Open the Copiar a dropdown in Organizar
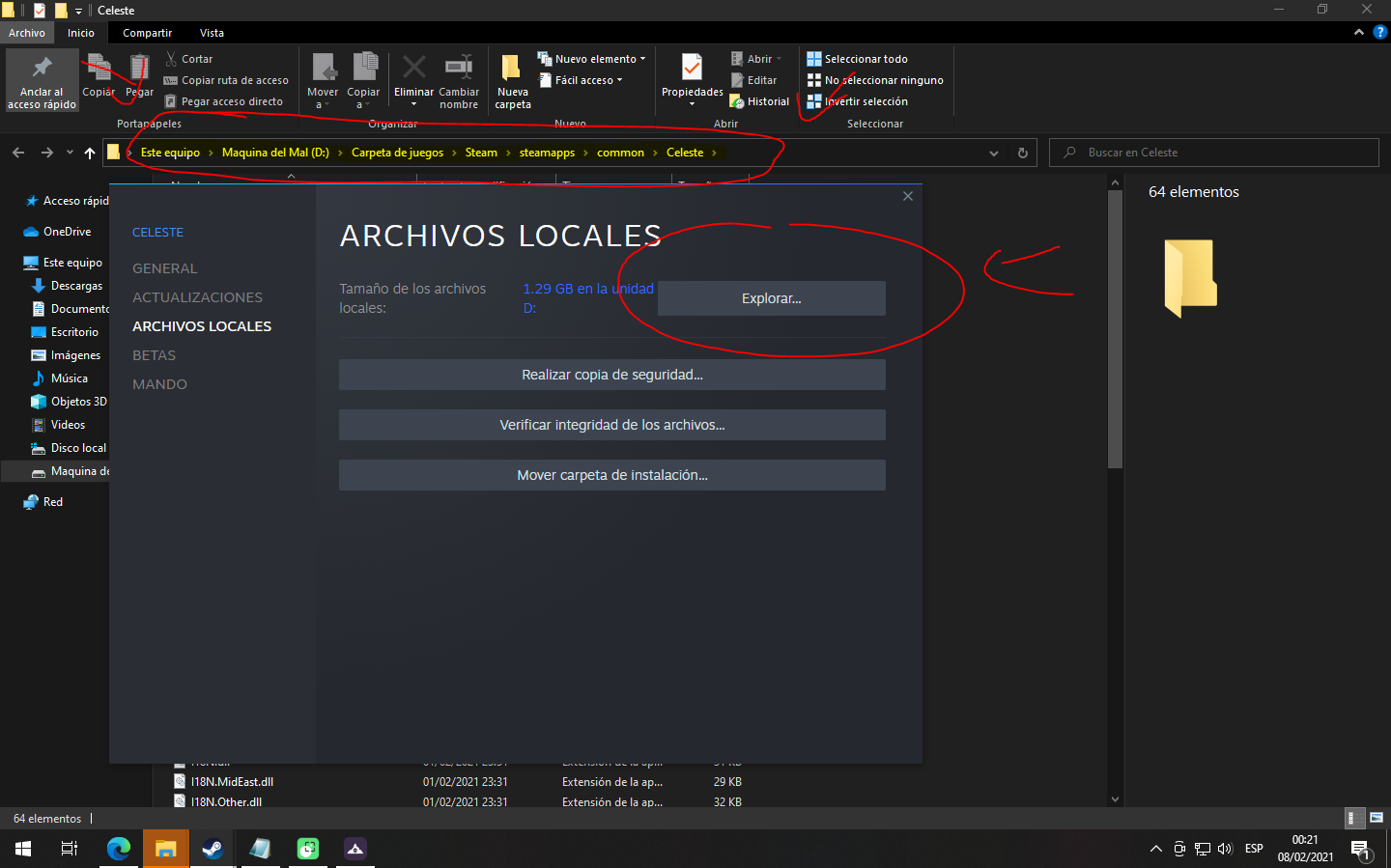 [x=363, y=80]
